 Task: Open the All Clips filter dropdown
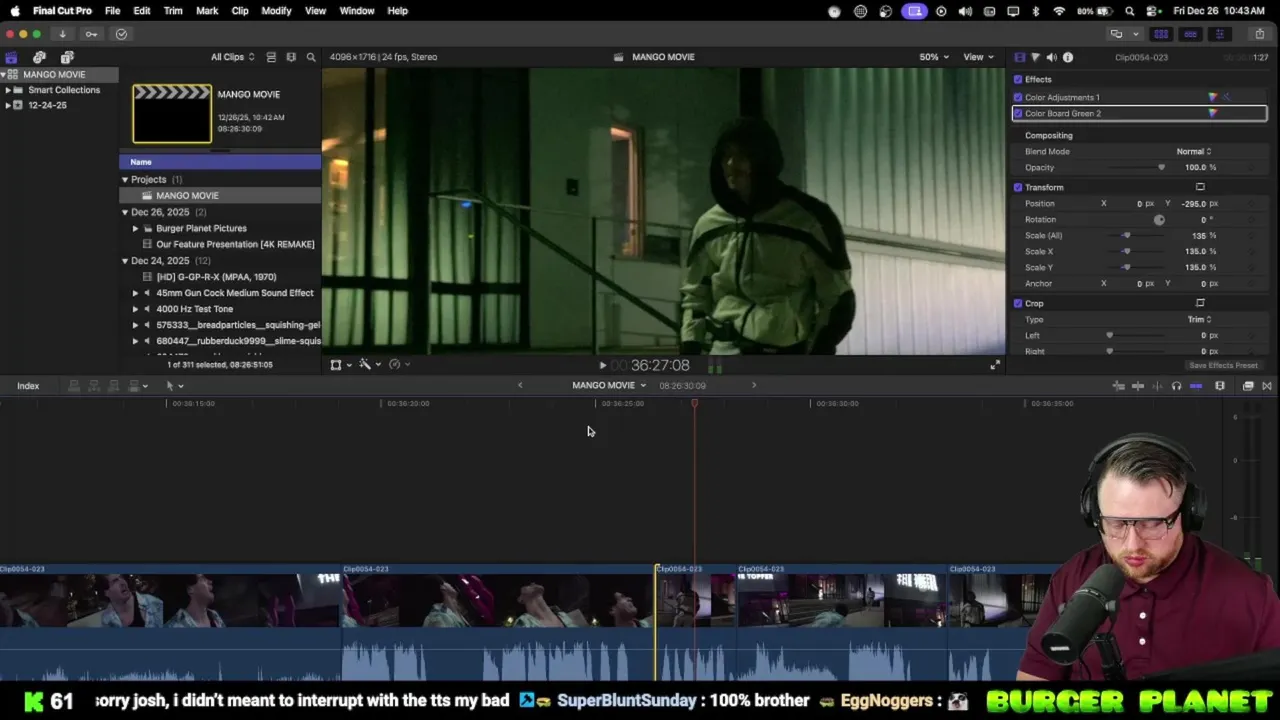click(232, 57)
